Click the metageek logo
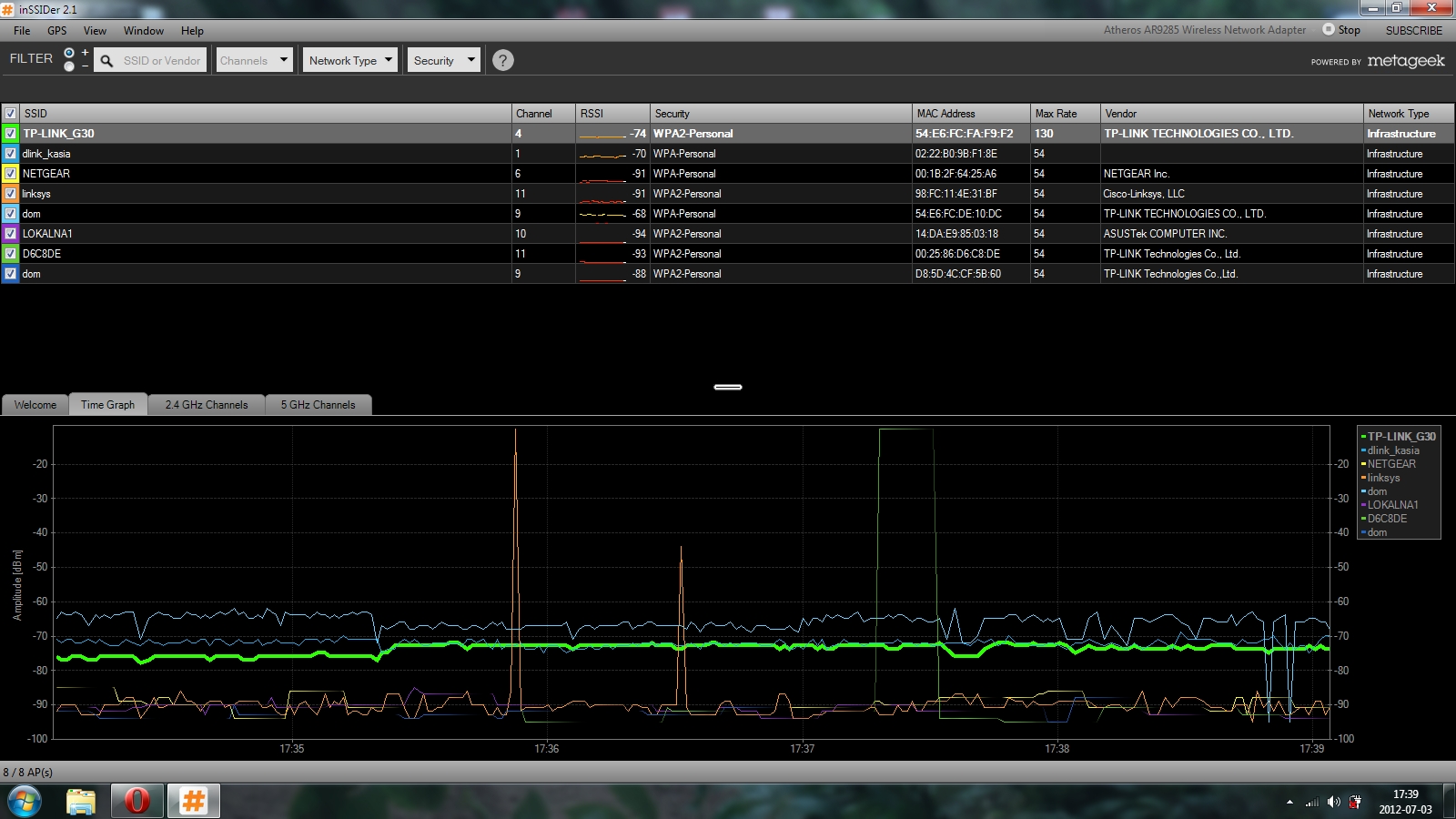 [x=1405, y=61]
